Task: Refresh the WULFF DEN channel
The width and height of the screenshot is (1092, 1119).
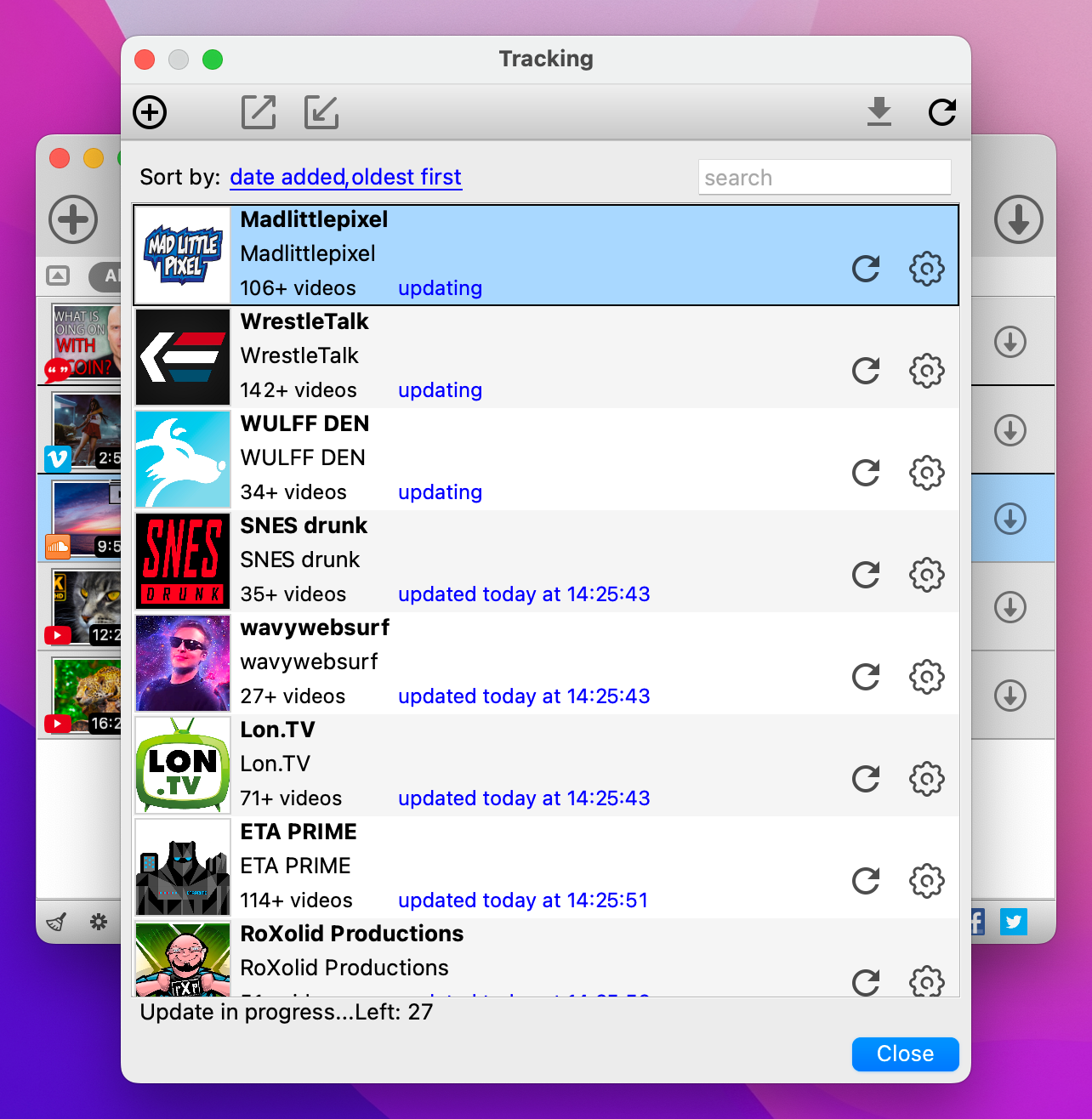Action: 866,473
